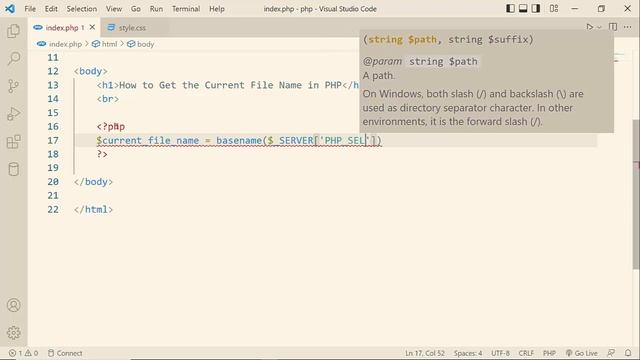Screen dimensions: 640x360
Task: Click the br tag on line 14
Action: click(x=108, y=99)
